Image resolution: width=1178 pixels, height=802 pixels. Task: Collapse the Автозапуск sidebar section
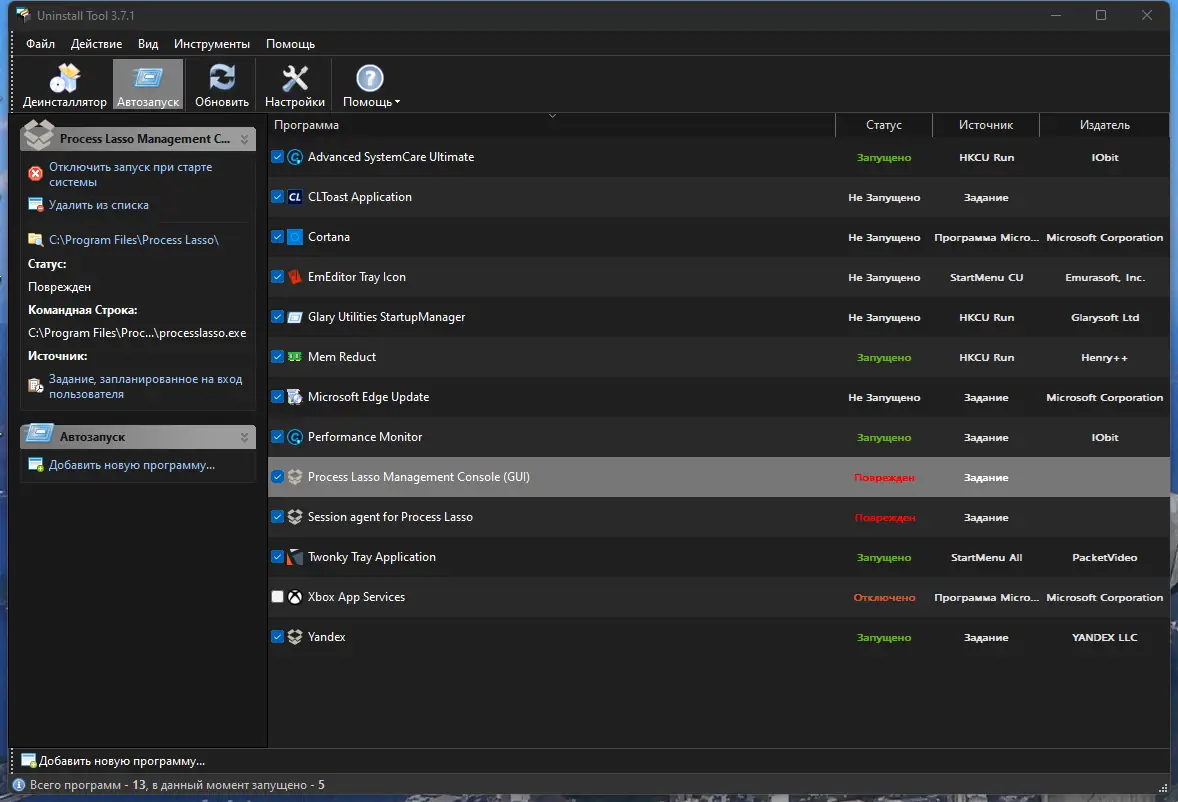244,437
